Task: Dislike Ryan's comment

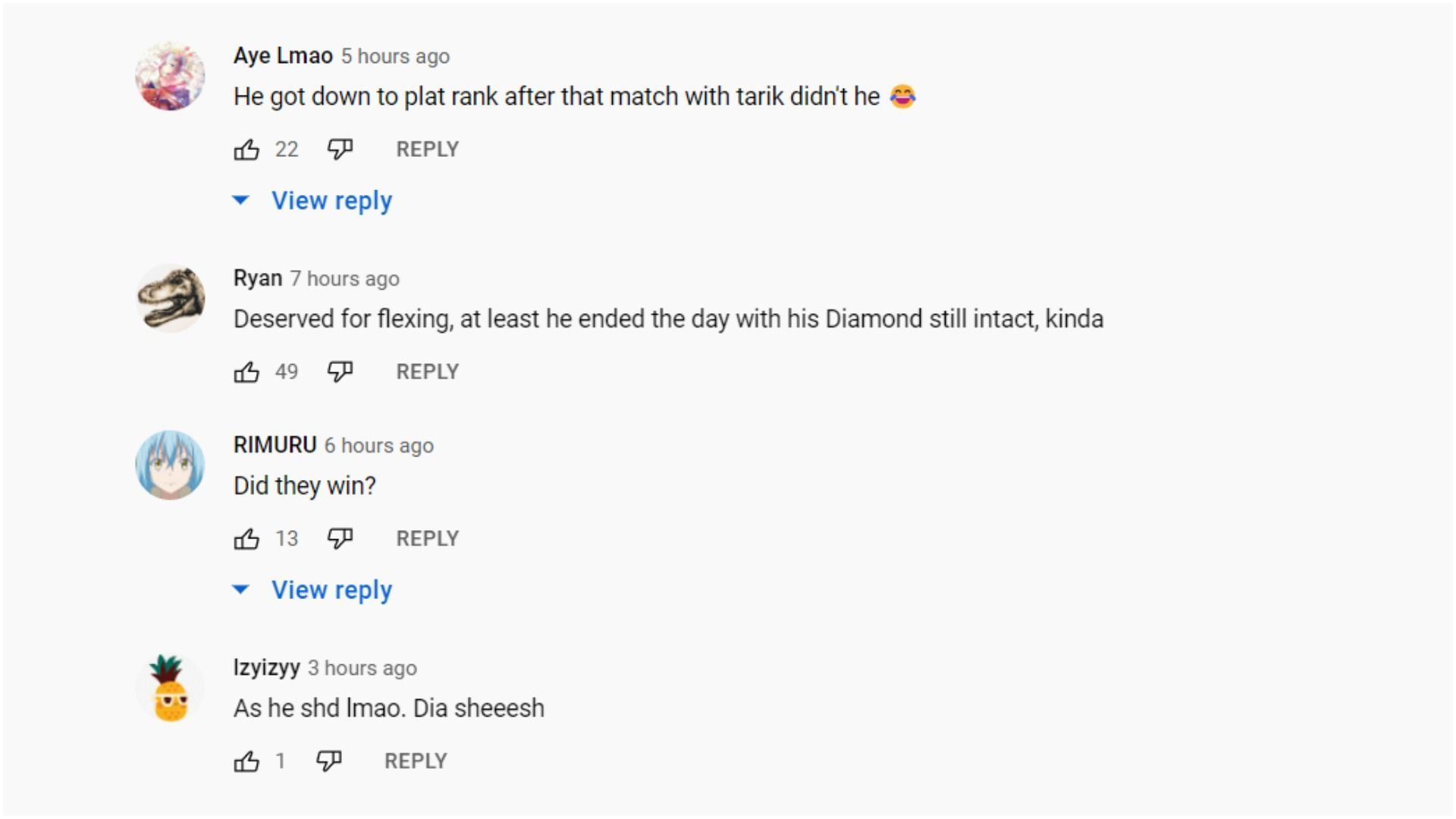Action: [340, 372]
